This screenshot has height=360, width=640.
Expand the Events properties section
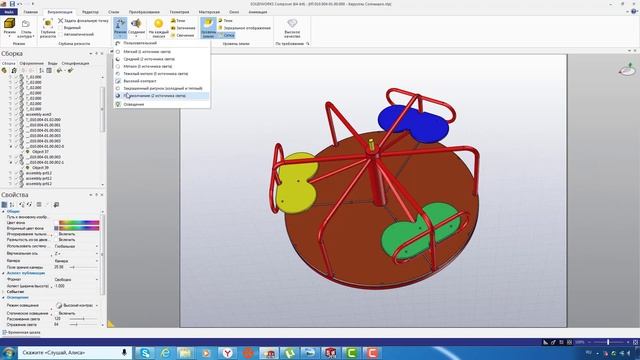coord(4,292)
